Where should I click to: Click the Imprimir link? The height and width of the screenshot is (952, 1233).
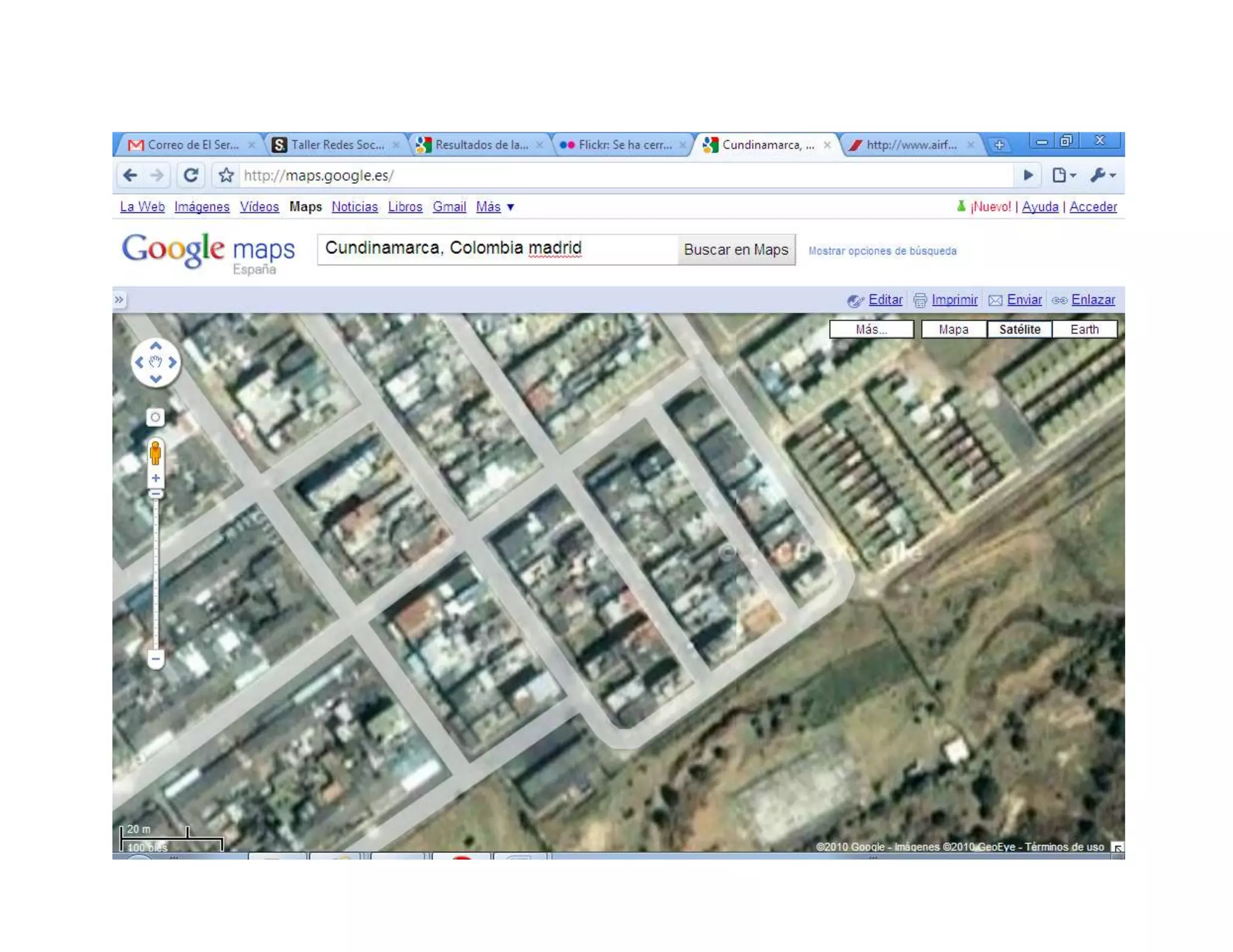tap(954, 300)
